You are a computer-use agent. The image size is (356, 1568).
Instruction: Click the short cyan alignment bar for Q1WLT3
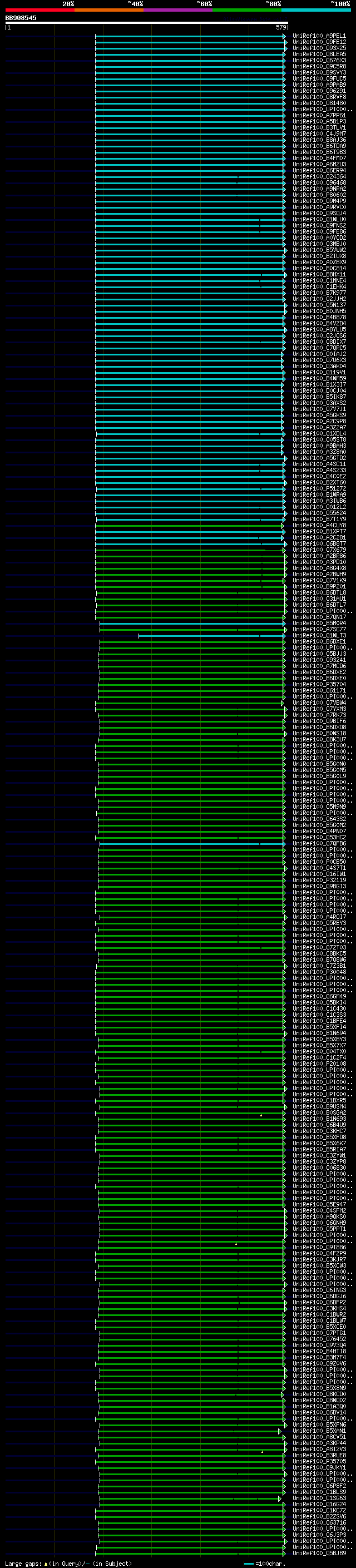pyautogui.click(x=212, y=635)
